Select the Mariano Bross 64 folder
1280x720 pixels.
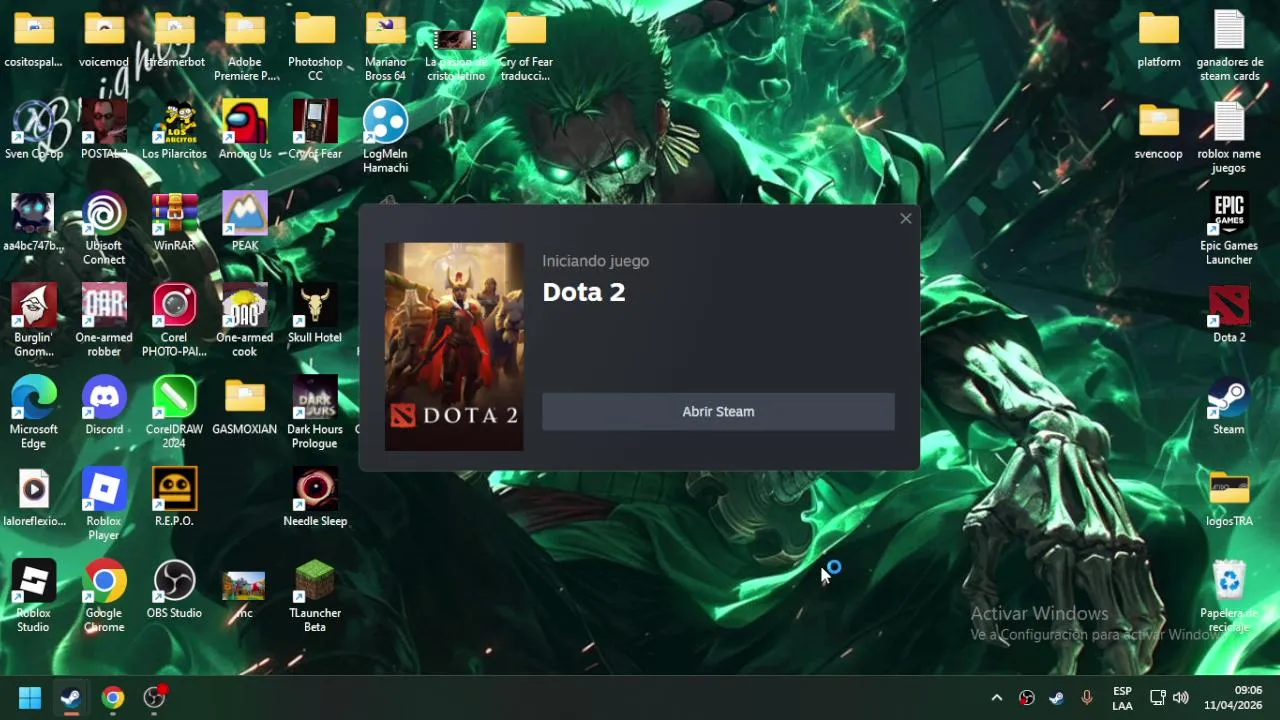[385, 45]
